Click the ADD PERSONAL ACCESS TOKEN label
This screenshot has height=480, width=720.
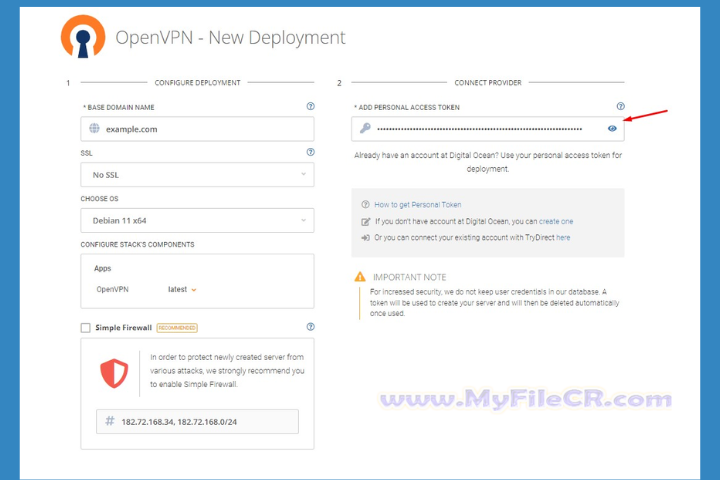tap(407, 107)
